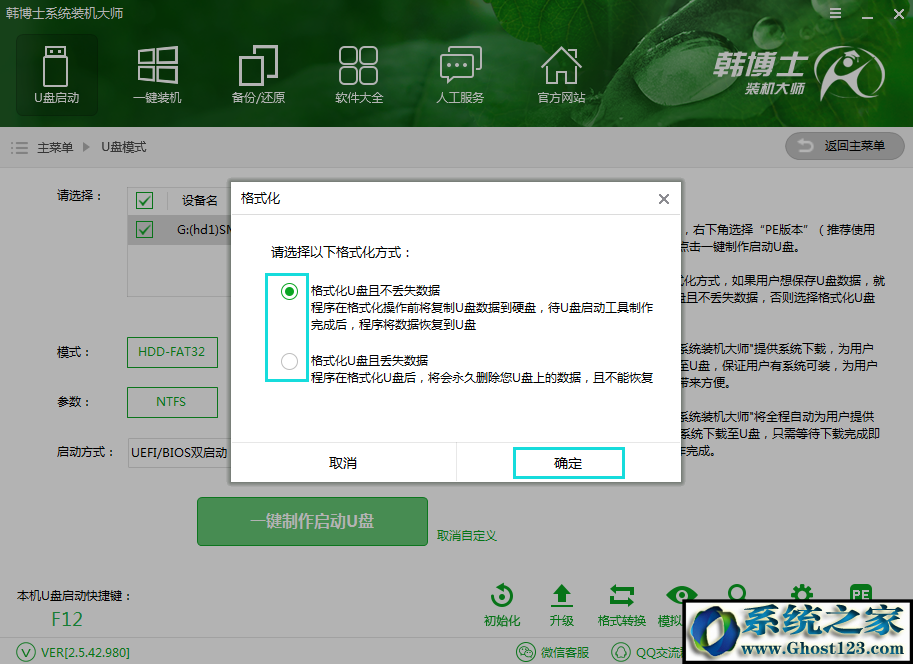Close the 格式化 dialog with X

pyautogui.click(x=664, y=199)
